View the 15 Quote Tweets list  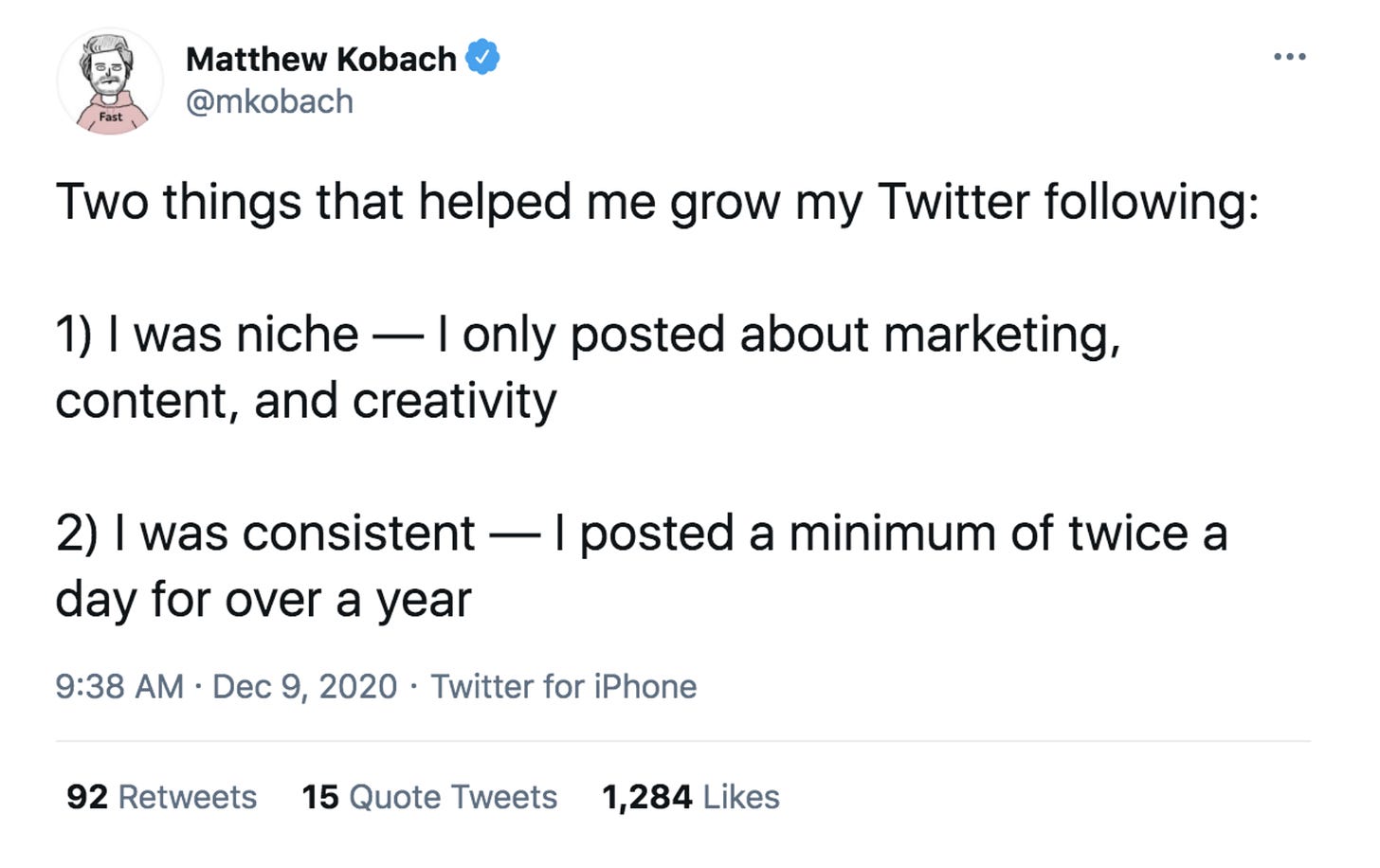tap(429, 797)
